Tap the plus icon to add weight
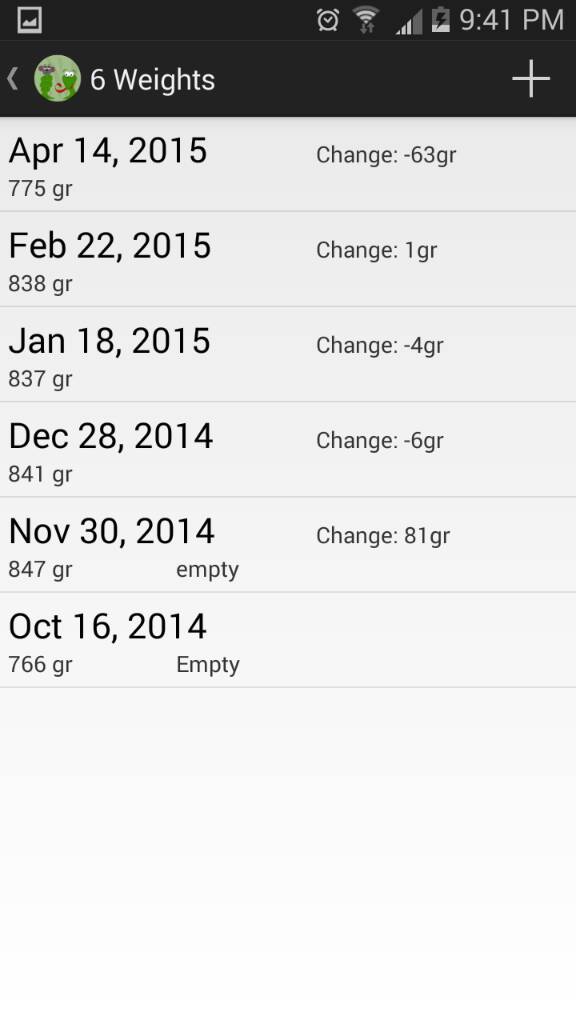576x1024 pixels. pos(530,78)
